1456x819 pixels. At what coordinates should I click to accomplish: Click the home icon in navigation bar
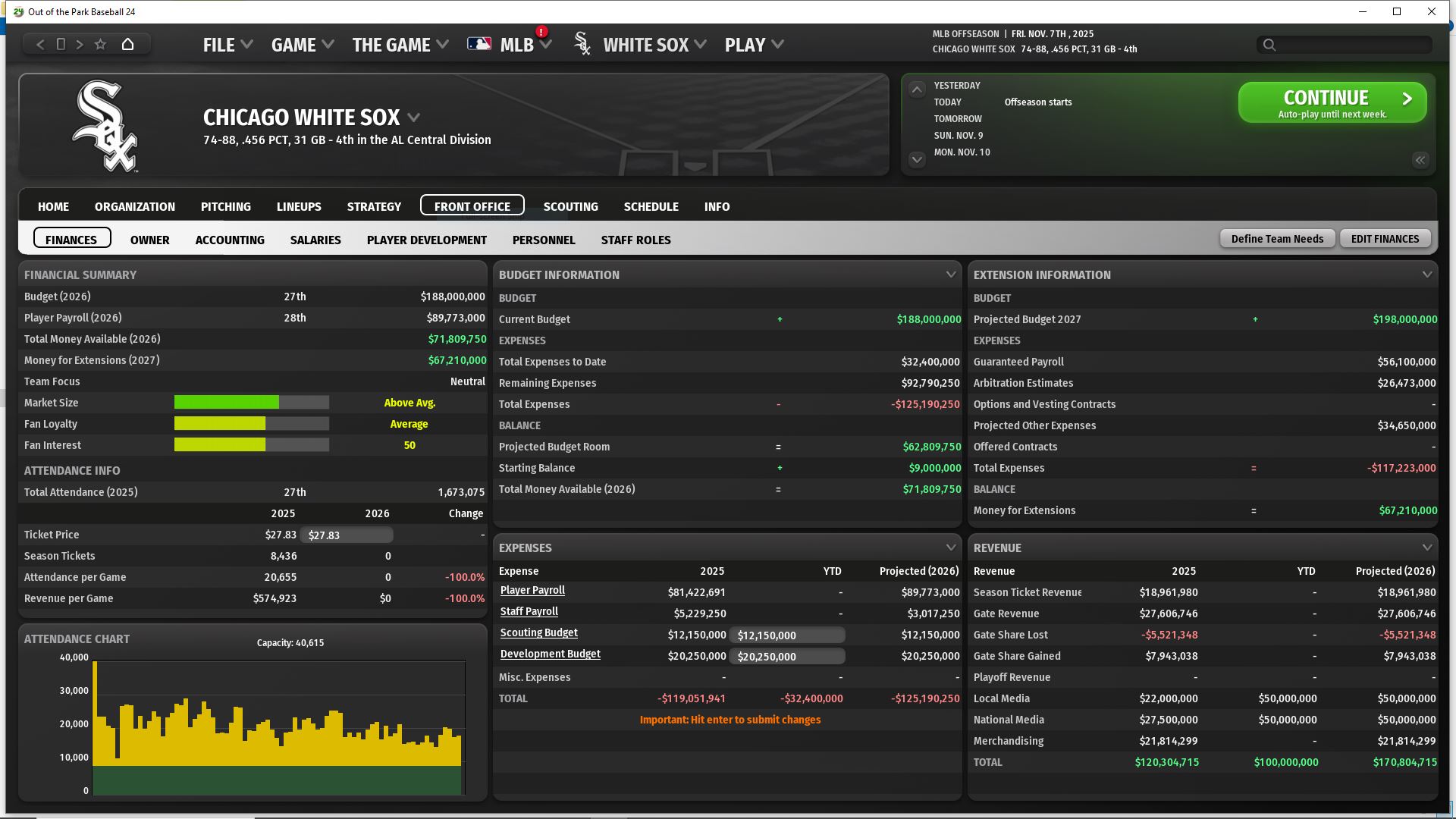[x=127, y=45]
